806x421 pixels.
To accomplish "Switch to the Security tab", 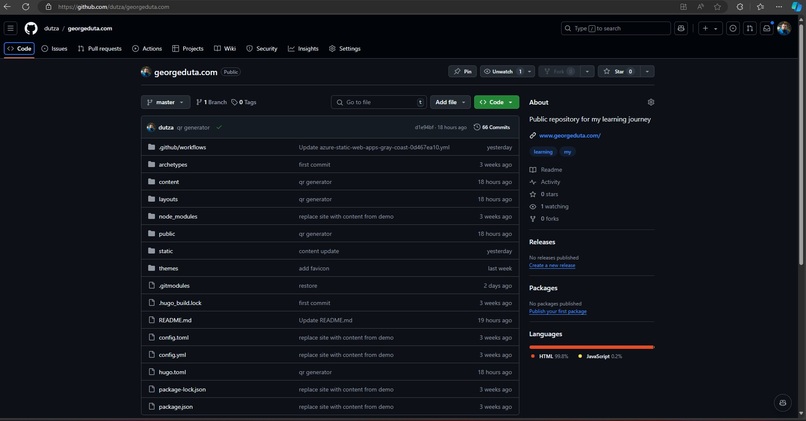I will coord(262,49).
